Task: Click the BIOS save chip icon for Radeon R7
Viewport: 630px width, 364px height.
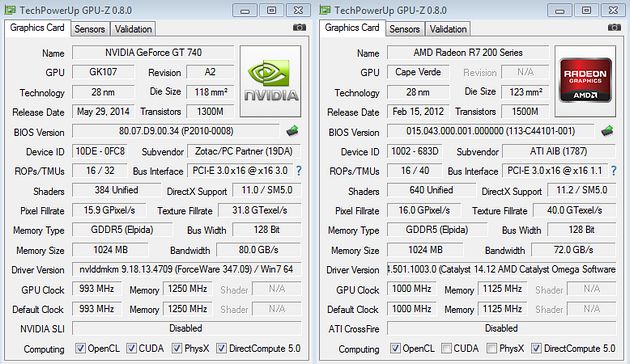Action: point(608,131)
